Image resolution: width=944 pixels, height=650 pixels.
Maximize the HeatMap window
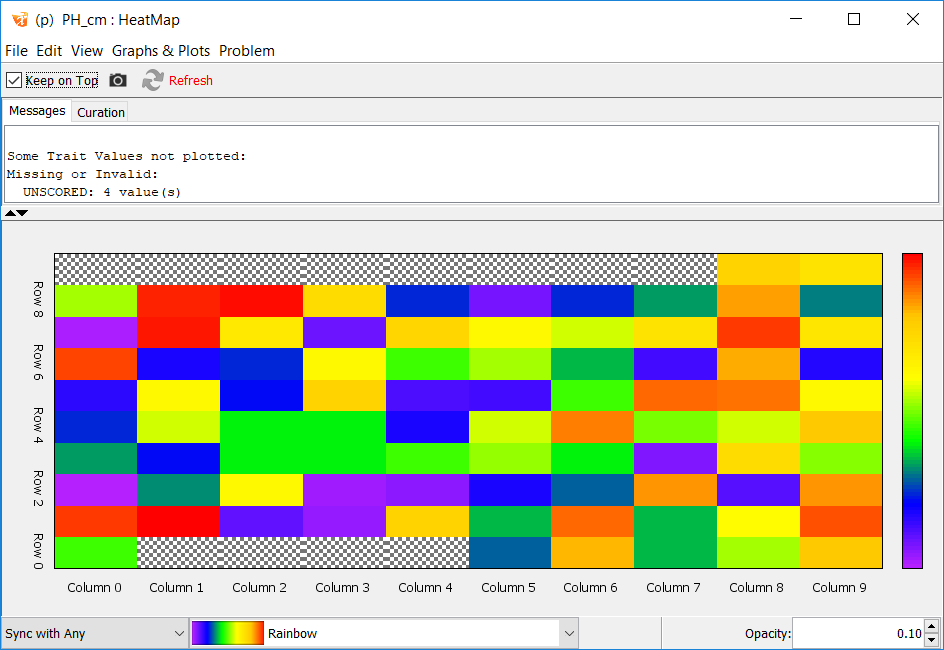853,19
